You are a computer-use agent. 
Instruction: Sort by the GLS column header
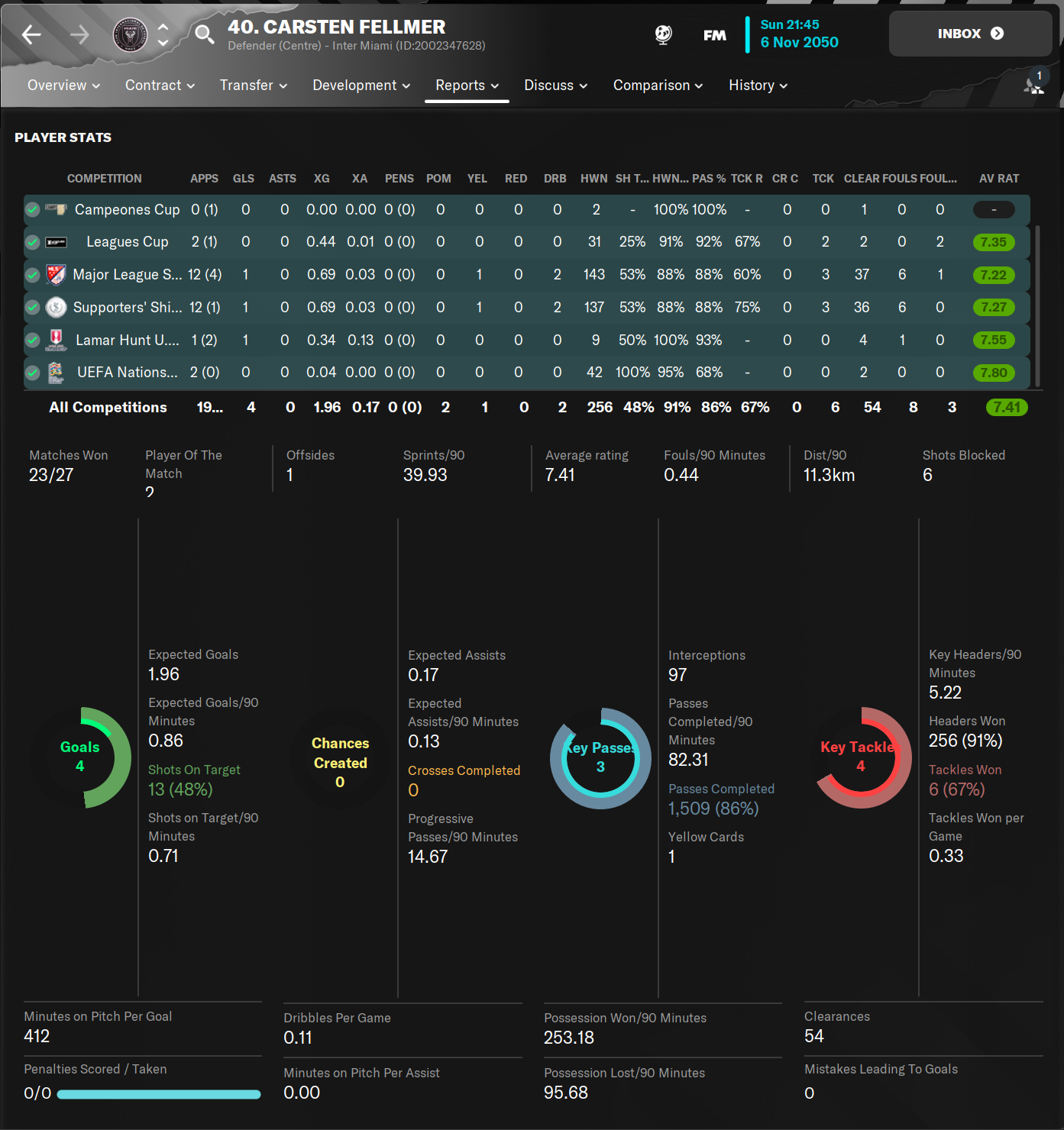click(x=244, y=179)
